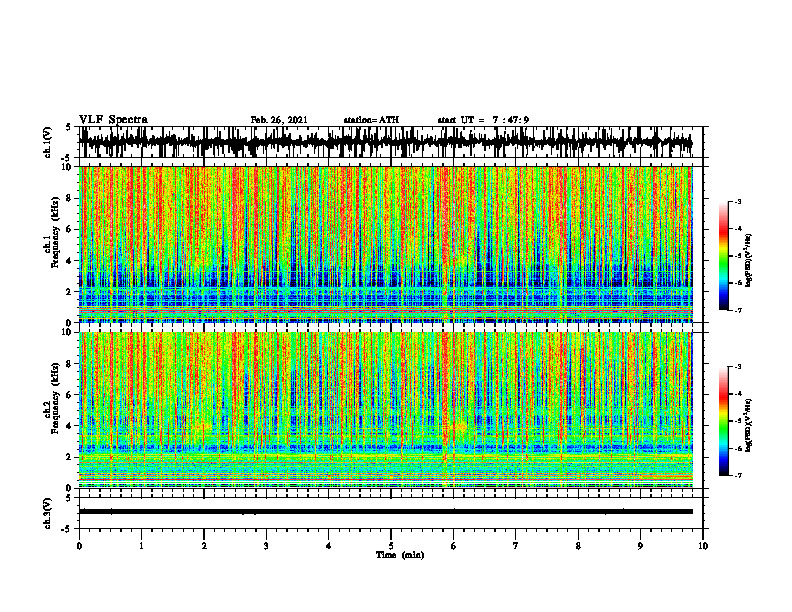Click the time axis tick label "5"
This screenshot has width=792, height=612.
391,546
